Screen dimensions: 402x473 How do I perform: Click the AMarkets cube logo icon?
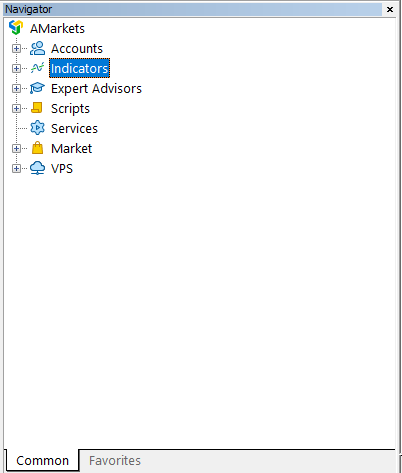(16, 28)
